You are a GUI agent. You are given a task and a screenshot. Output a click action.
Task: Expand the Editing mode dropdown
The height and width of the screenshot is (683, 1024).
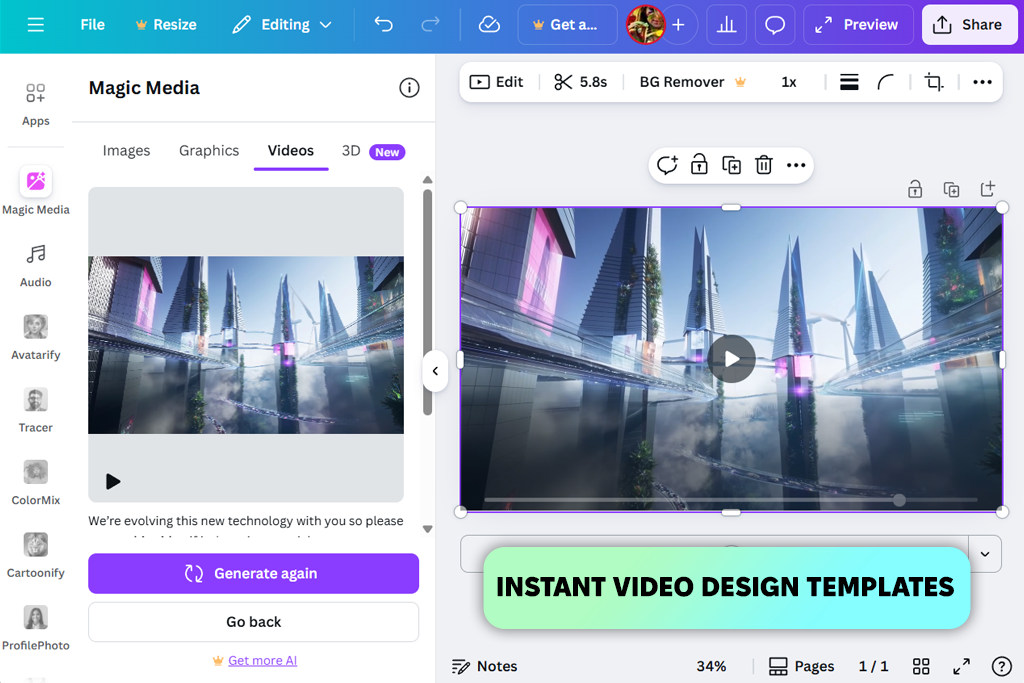pos(283,25)
